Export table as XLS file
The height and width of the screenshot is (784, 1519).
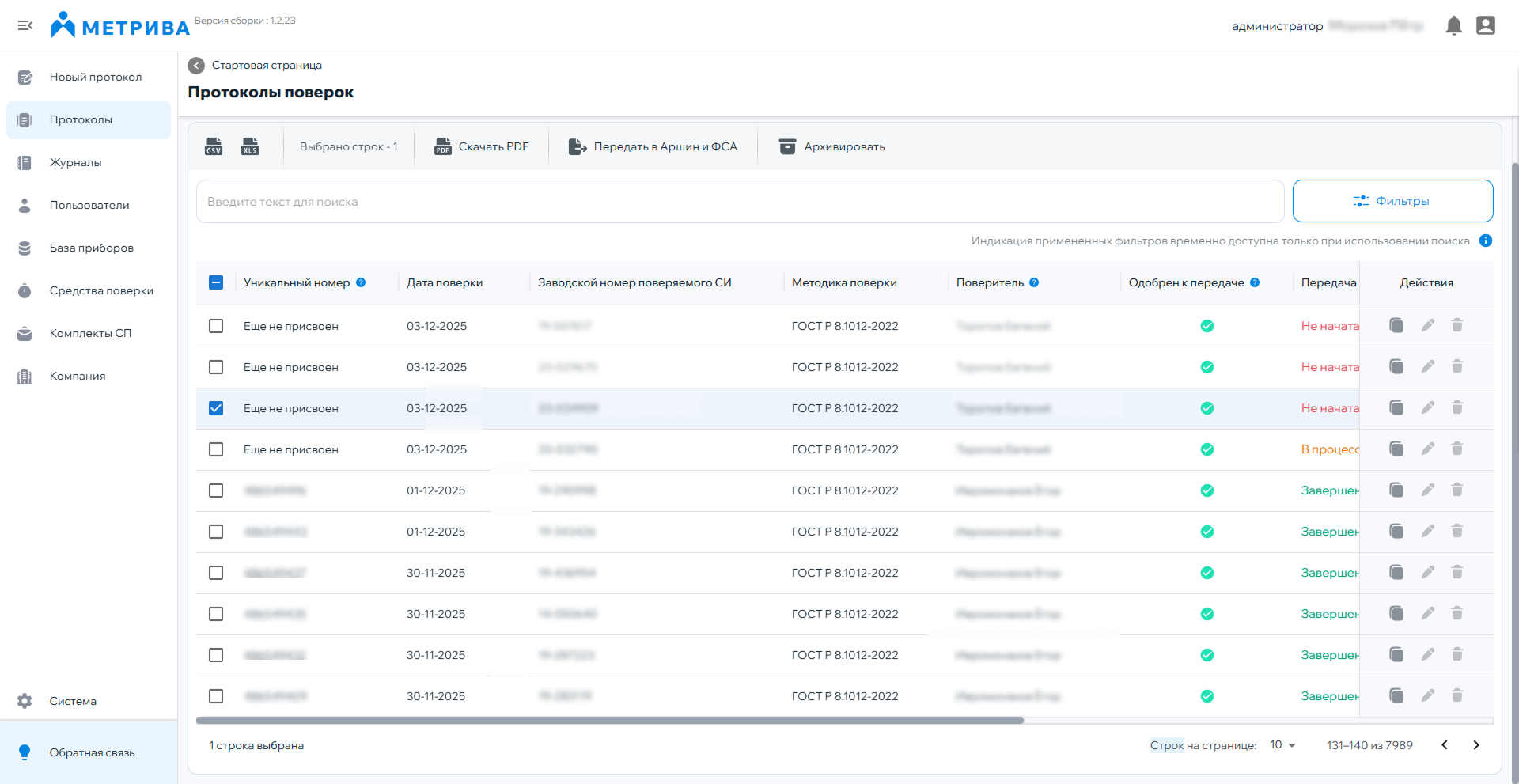250,146
